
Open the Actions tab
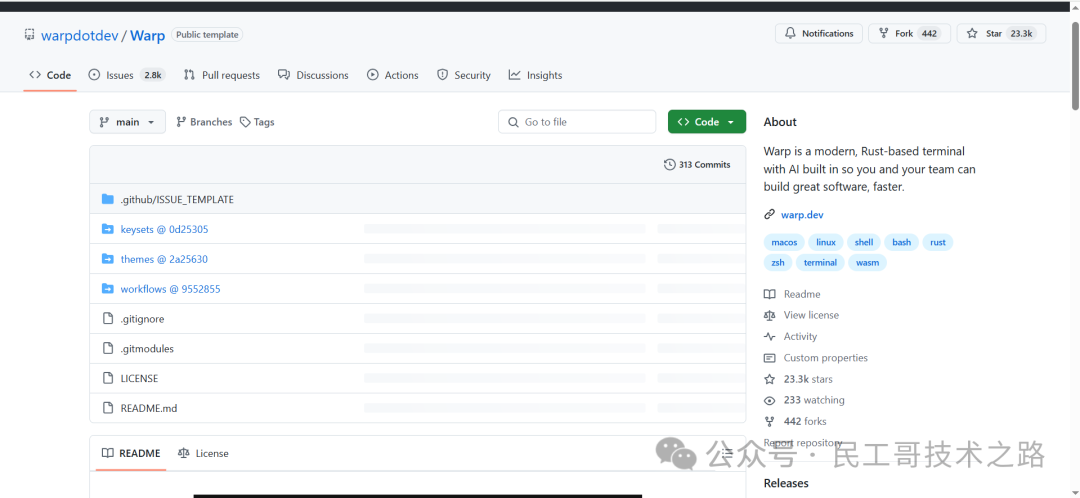(x=393, y=75)
